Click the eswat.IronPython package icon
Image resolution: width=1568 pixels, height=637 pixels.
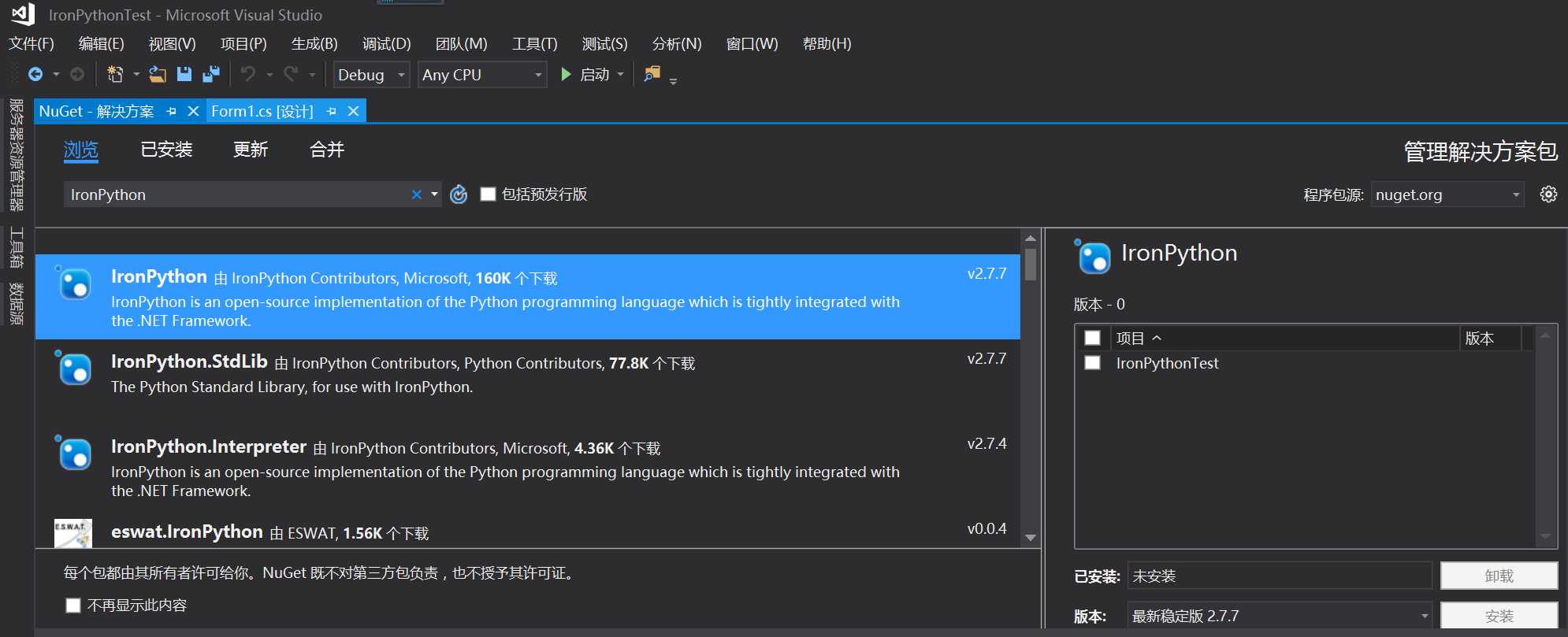pyautogui.click(x=73, y=533)
